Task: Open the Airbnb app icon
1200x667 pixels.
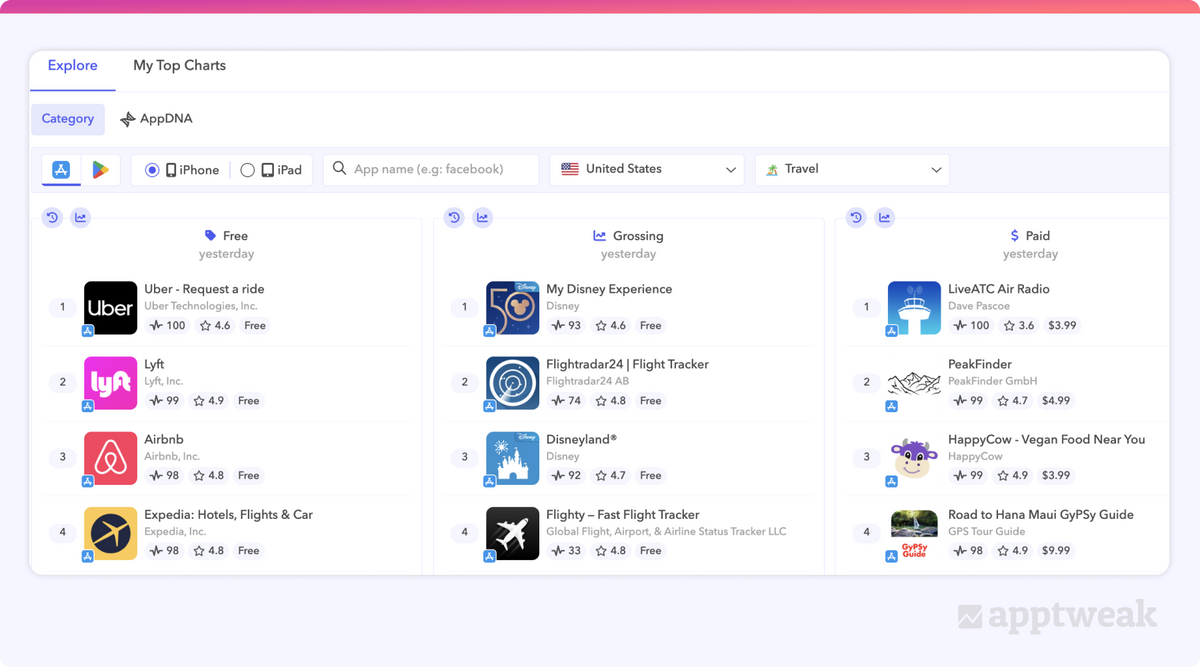Action: (110, 458)
